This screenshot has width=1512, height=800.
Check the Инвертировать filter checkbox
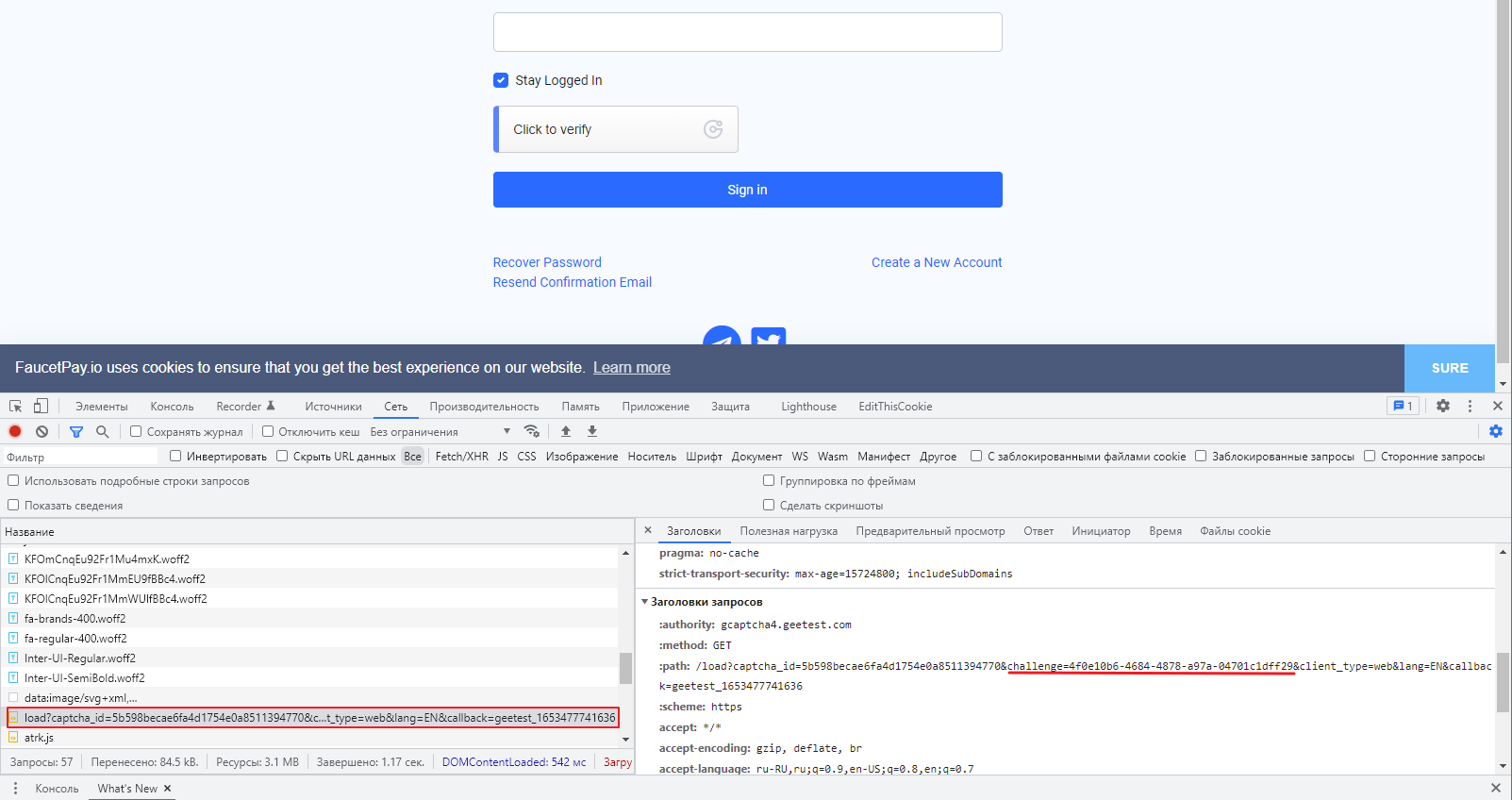[x=175, y=456]
